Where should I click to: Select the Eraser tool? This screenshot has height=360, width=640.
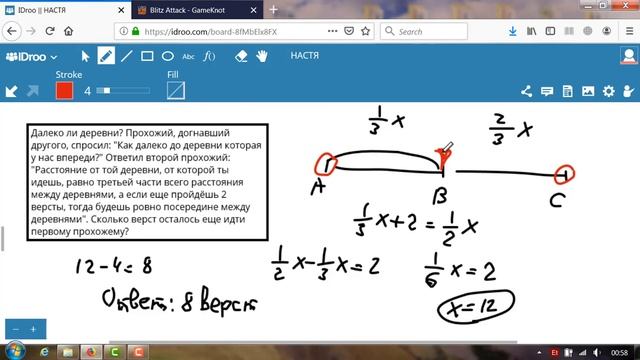pyautogui.click(x=241, y=56)
